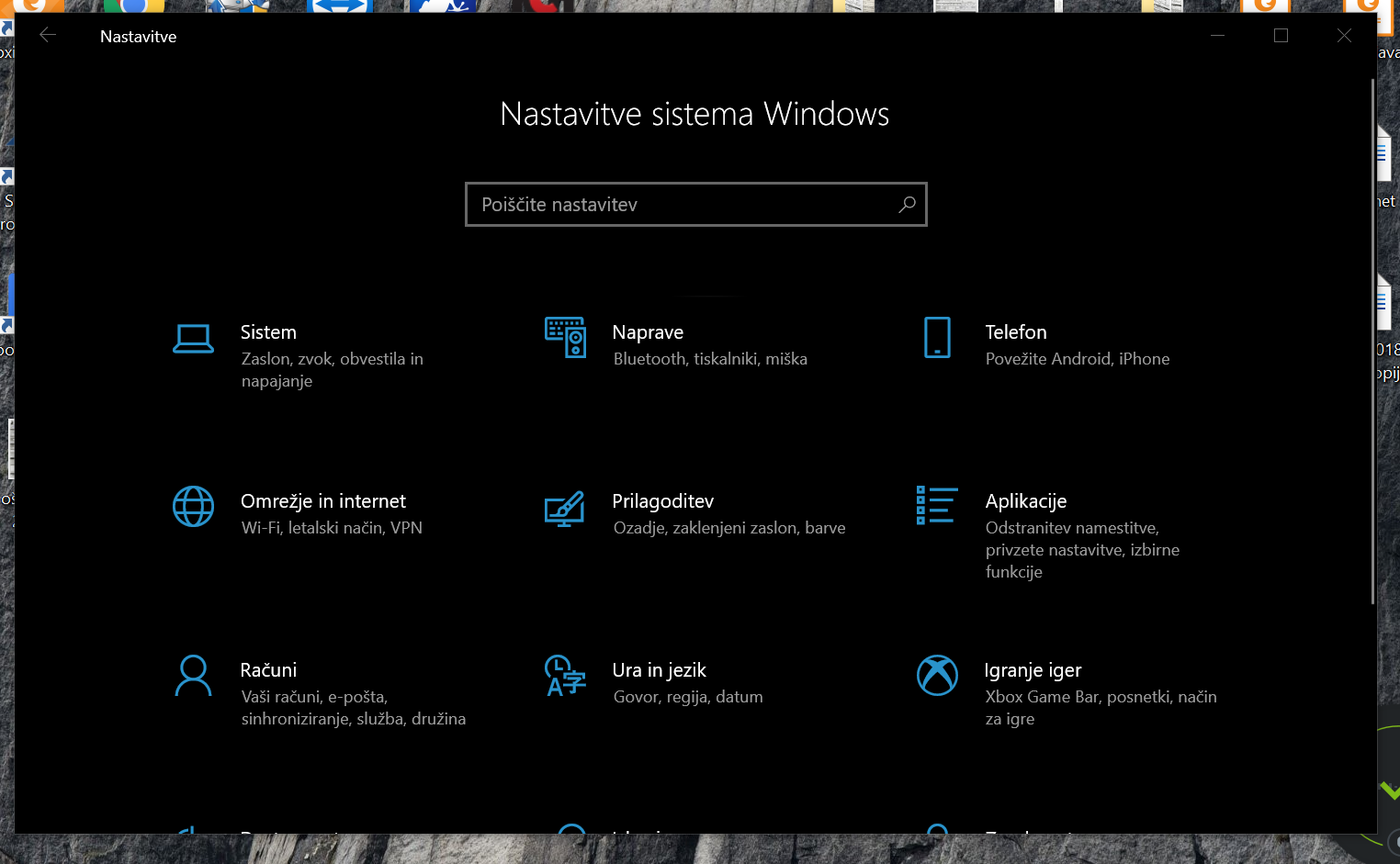Click 'Zaslon, zvok, obvestila in napajanje' description

(x=333, y=370)
